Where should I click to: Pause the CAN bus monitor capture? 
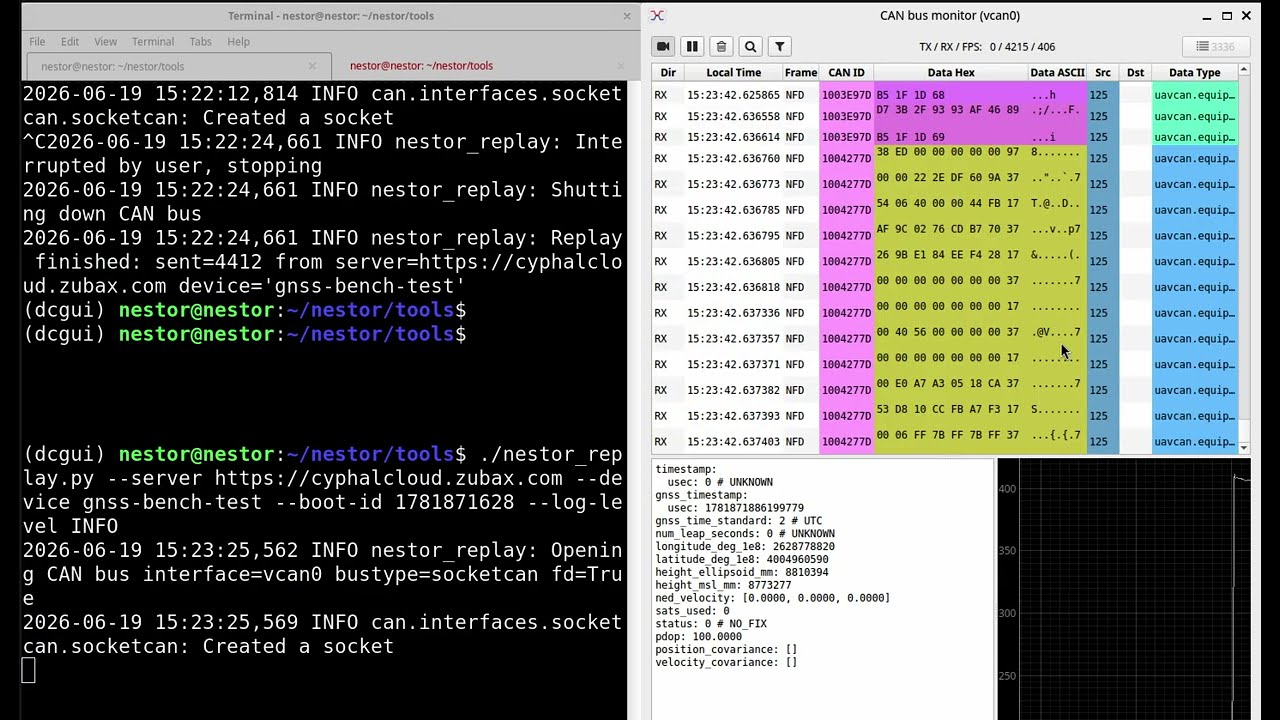(x=691, y=46)
